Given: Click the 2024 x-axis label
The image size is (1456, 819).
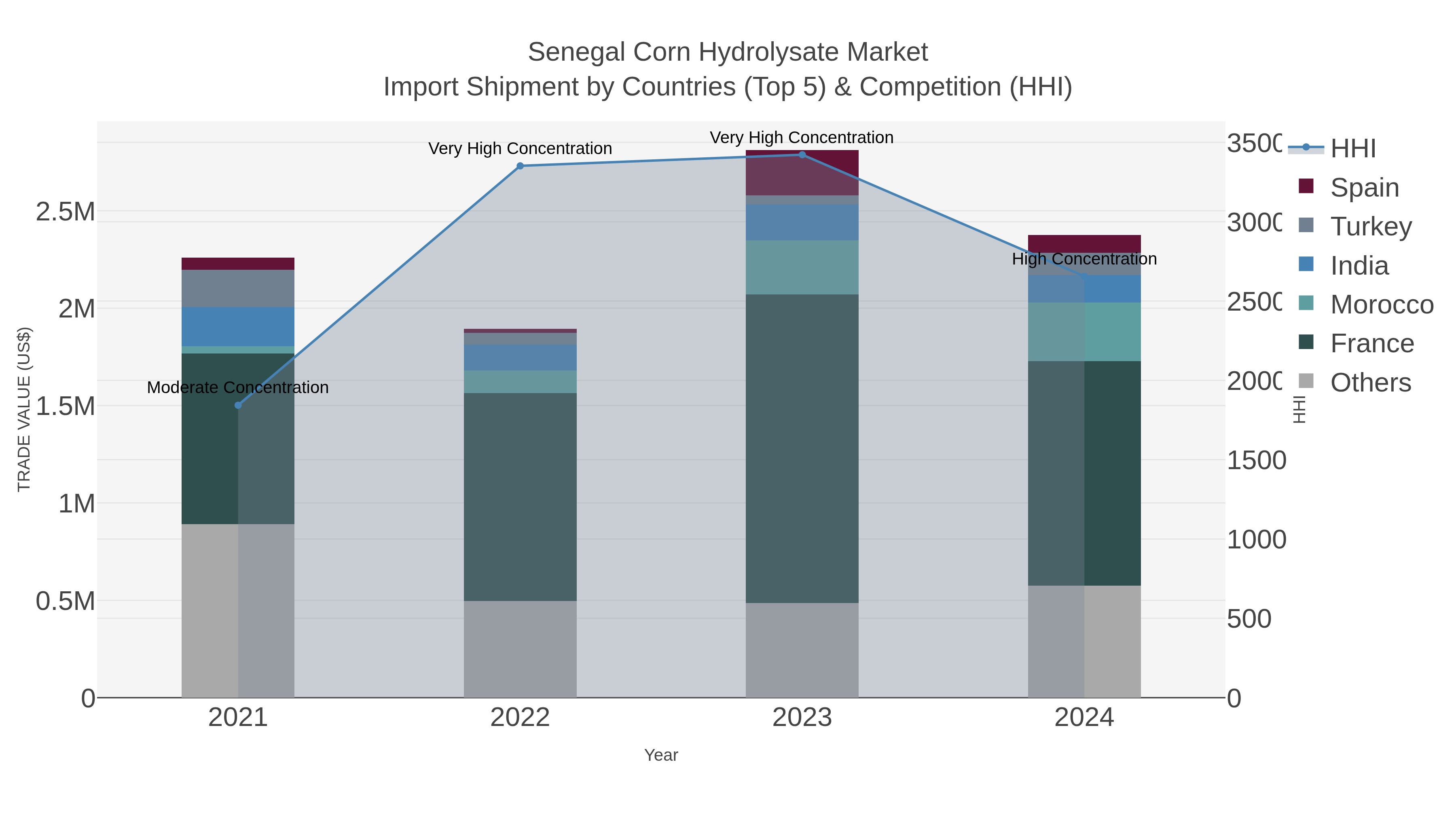Looking at the screenshot, I should pyautogui.click(x=1084, y=718).
